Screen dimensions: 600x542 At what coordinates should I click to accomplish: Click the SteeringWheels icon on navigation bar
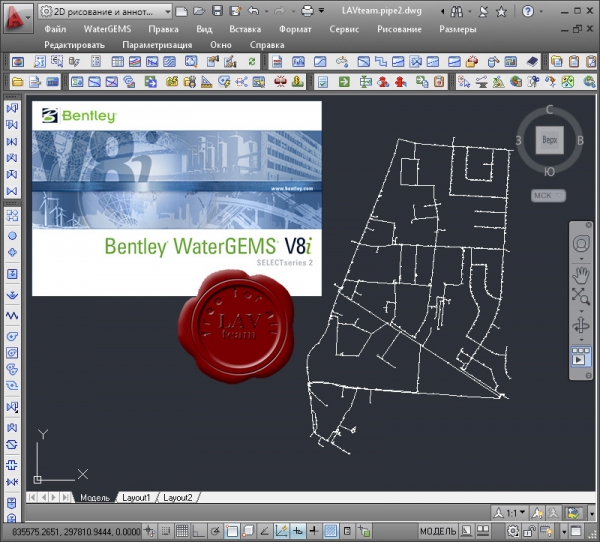pos(581,244)
